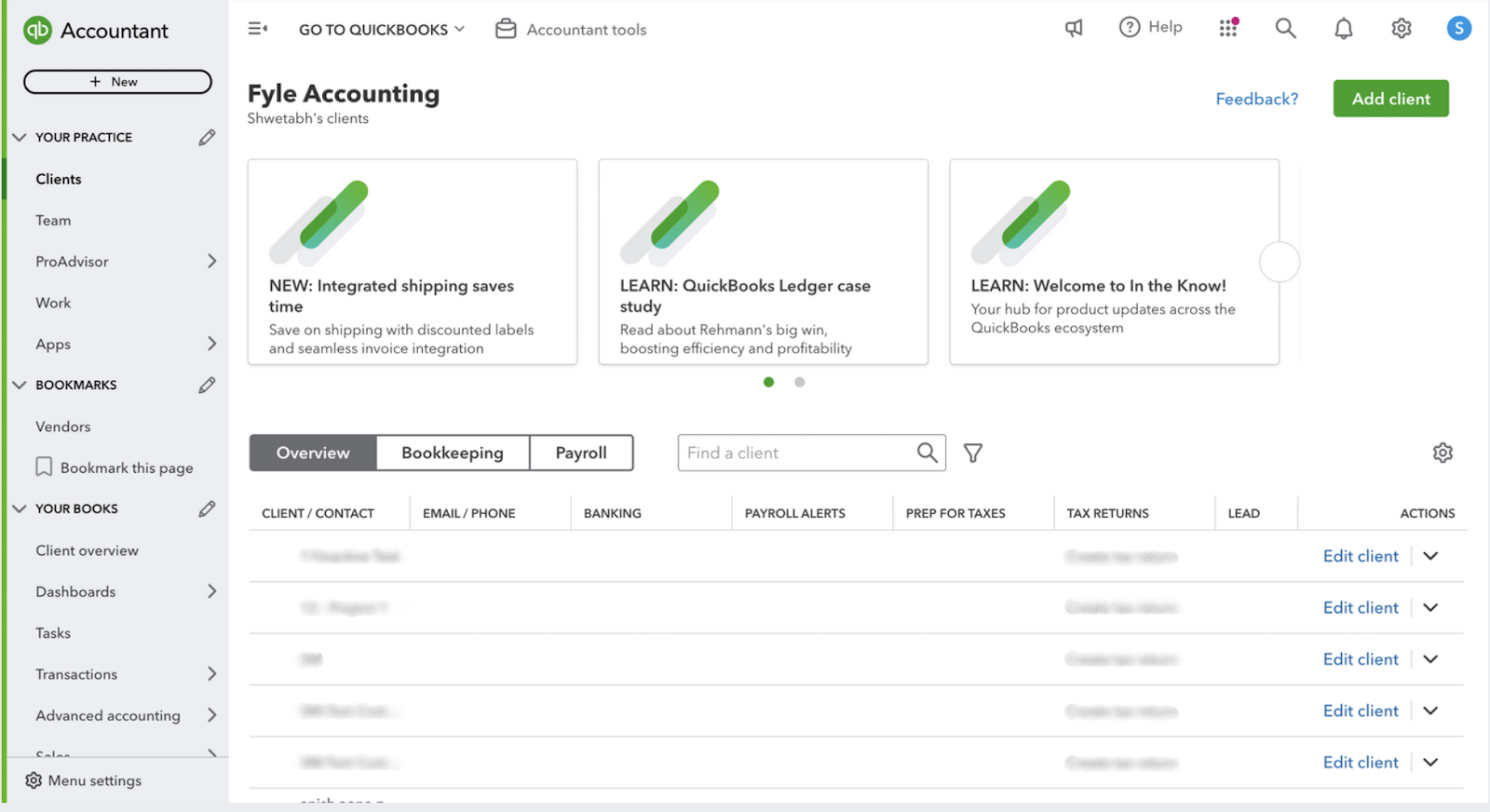Open the Integrated shipping saves time card
The height and width of the screenshot is (812, 1490).
point(413,262)
